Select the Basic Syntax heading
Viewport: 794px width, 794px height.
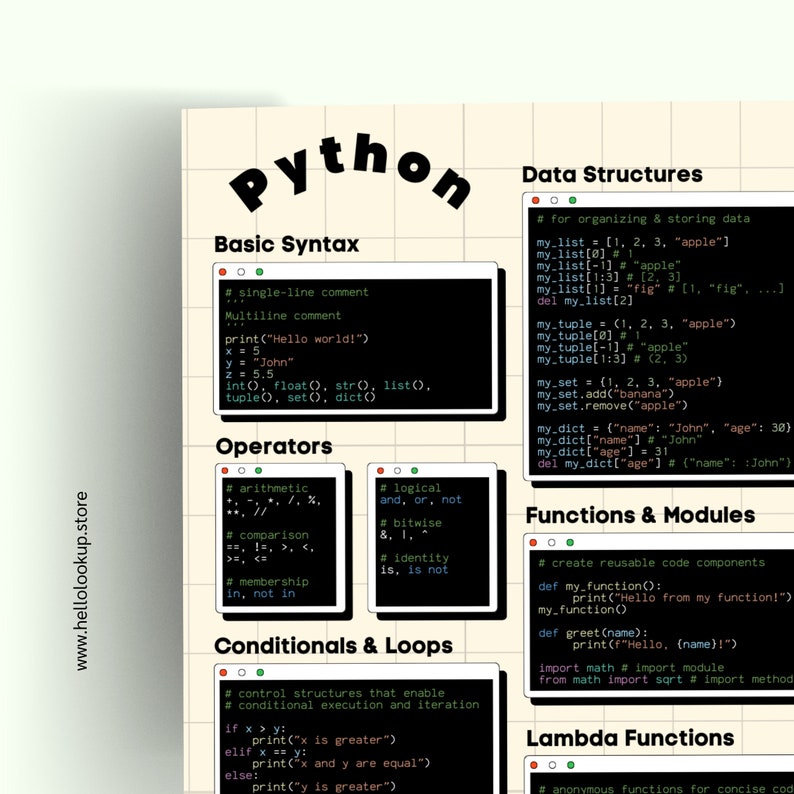tap(286, 245)
